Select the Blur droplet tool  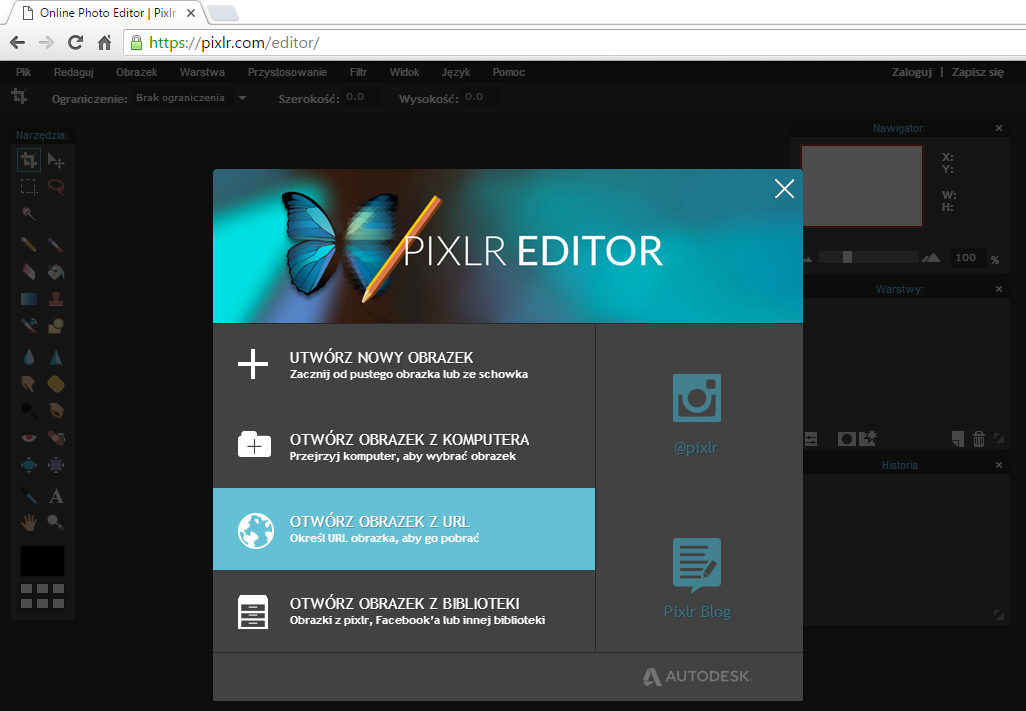(x=29, y=357)
